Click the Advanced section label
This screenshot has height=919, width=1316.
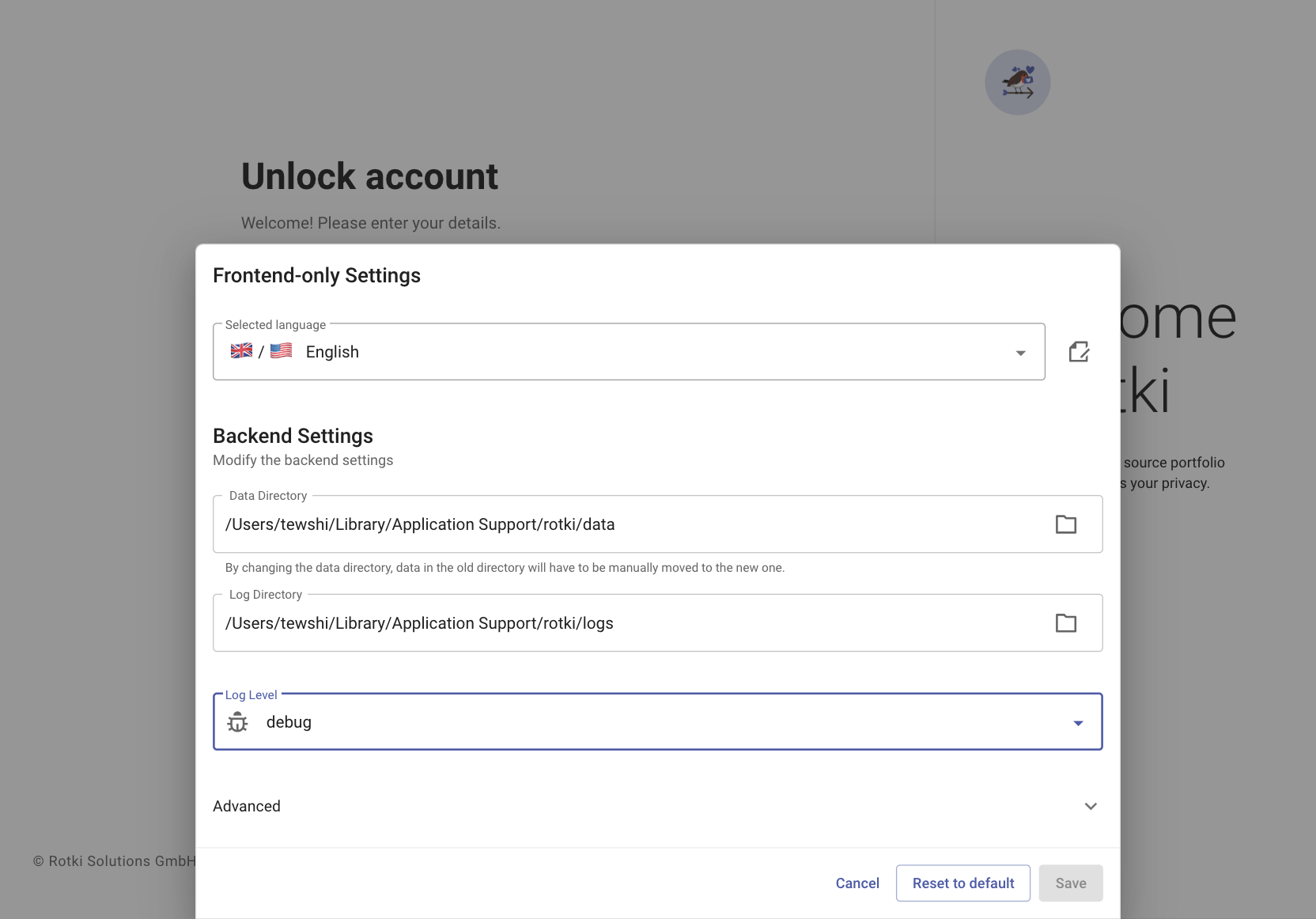point(247,806)
